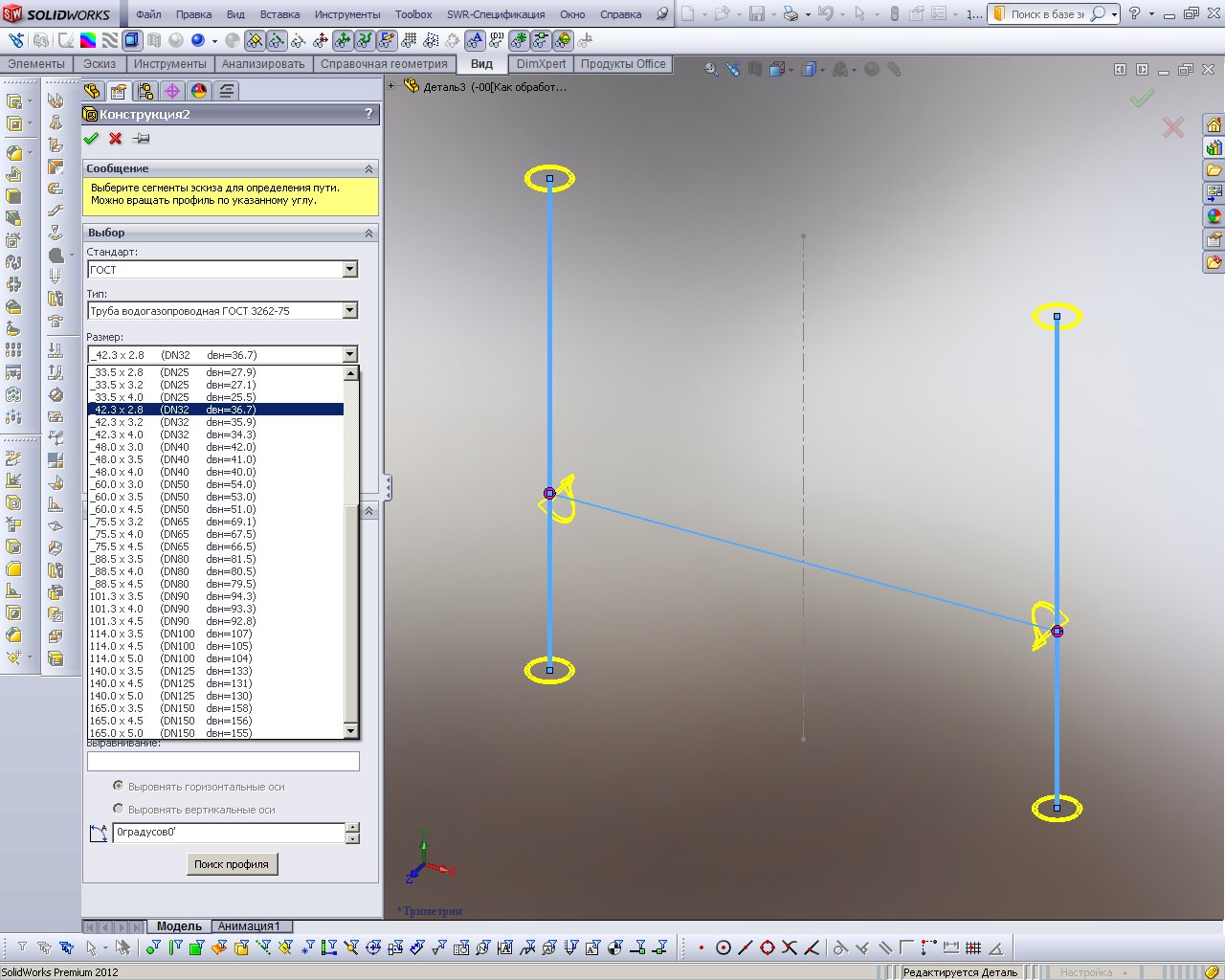Select size 48.0 x 3.0 DN40
1225x980 pixels.
coord(215,447)
